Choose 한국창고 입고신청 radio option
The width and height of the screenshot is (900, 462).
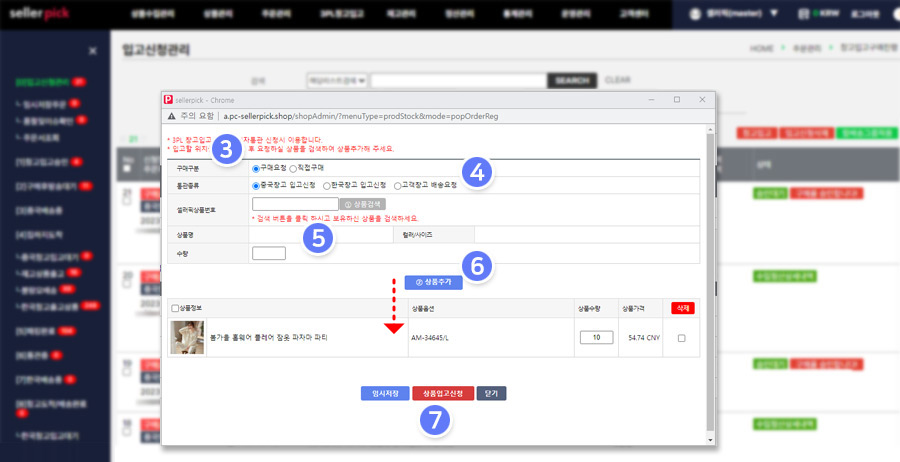tap(327, 186)
